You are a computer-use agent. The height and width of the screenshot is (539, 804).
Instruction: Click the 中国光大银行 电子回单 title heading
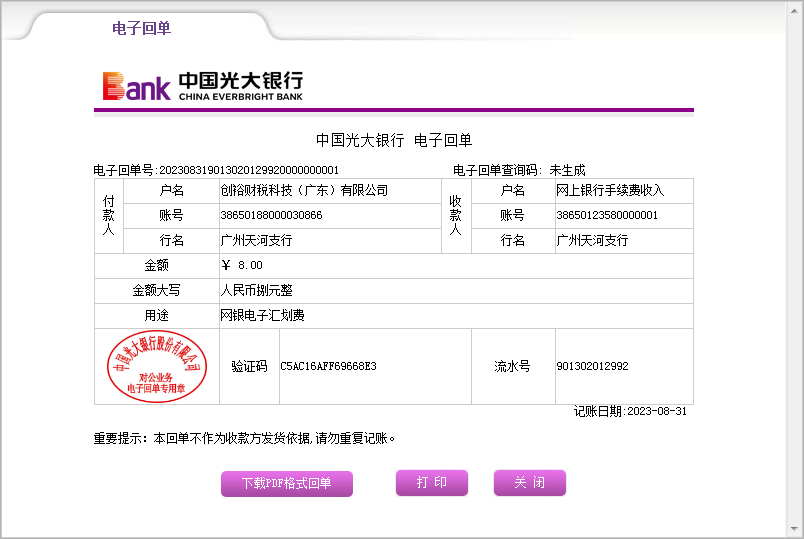(394, 140)
